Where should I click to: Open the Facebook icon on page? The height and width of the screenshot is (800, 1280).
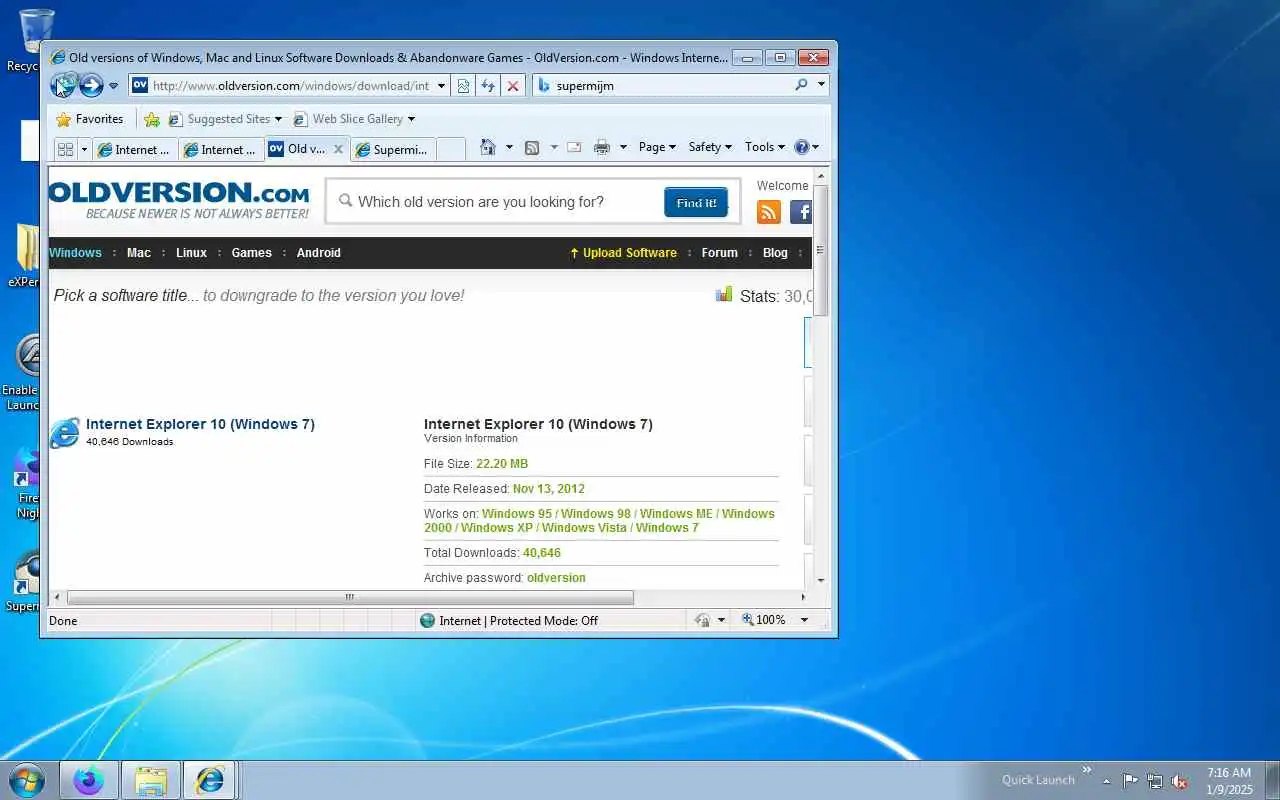pos(801,211)
